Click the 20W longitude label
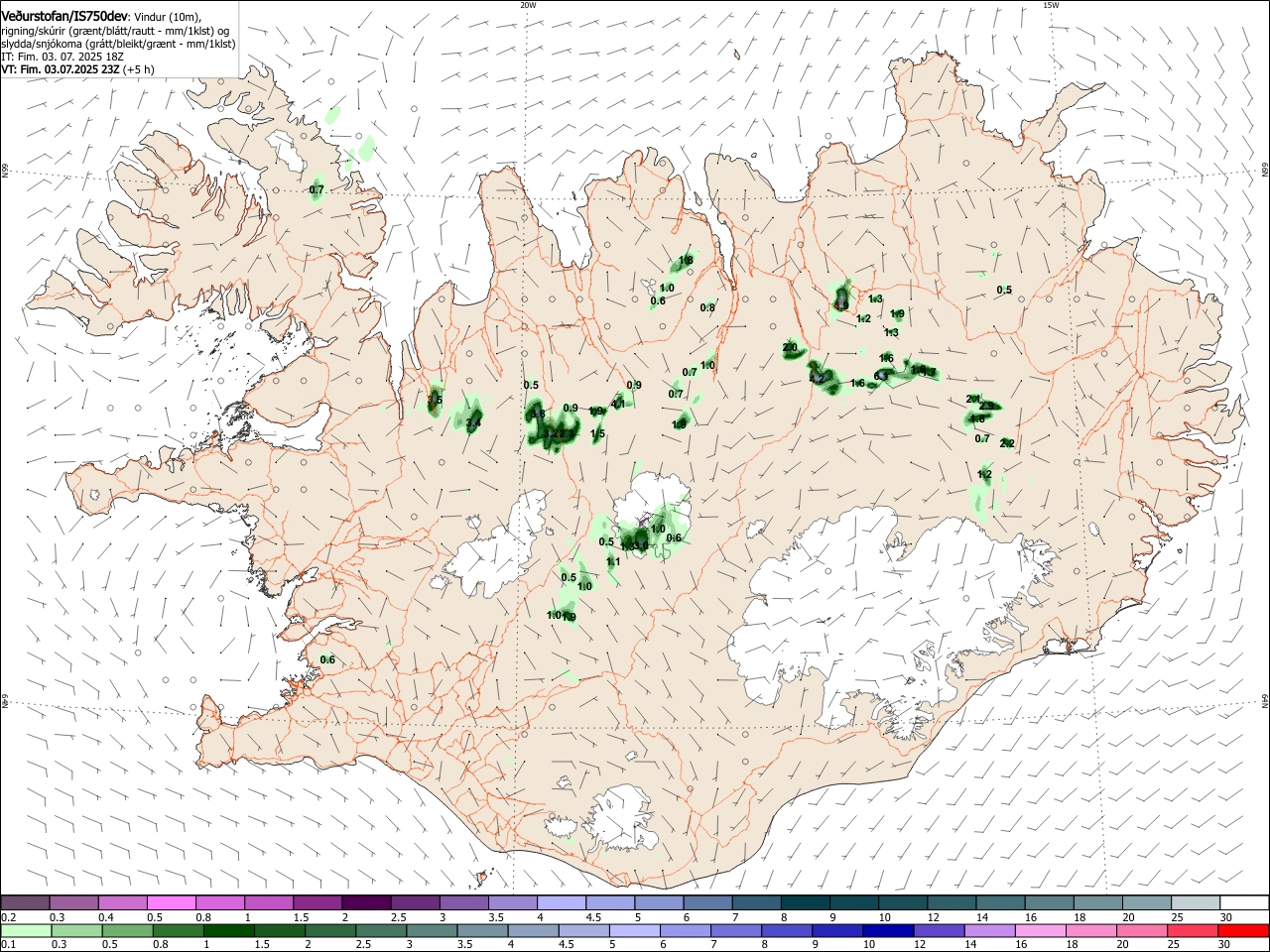Image resolution: width=1270 pixels, height=952 pixels. pyautogui.click(x=528, y=5)
